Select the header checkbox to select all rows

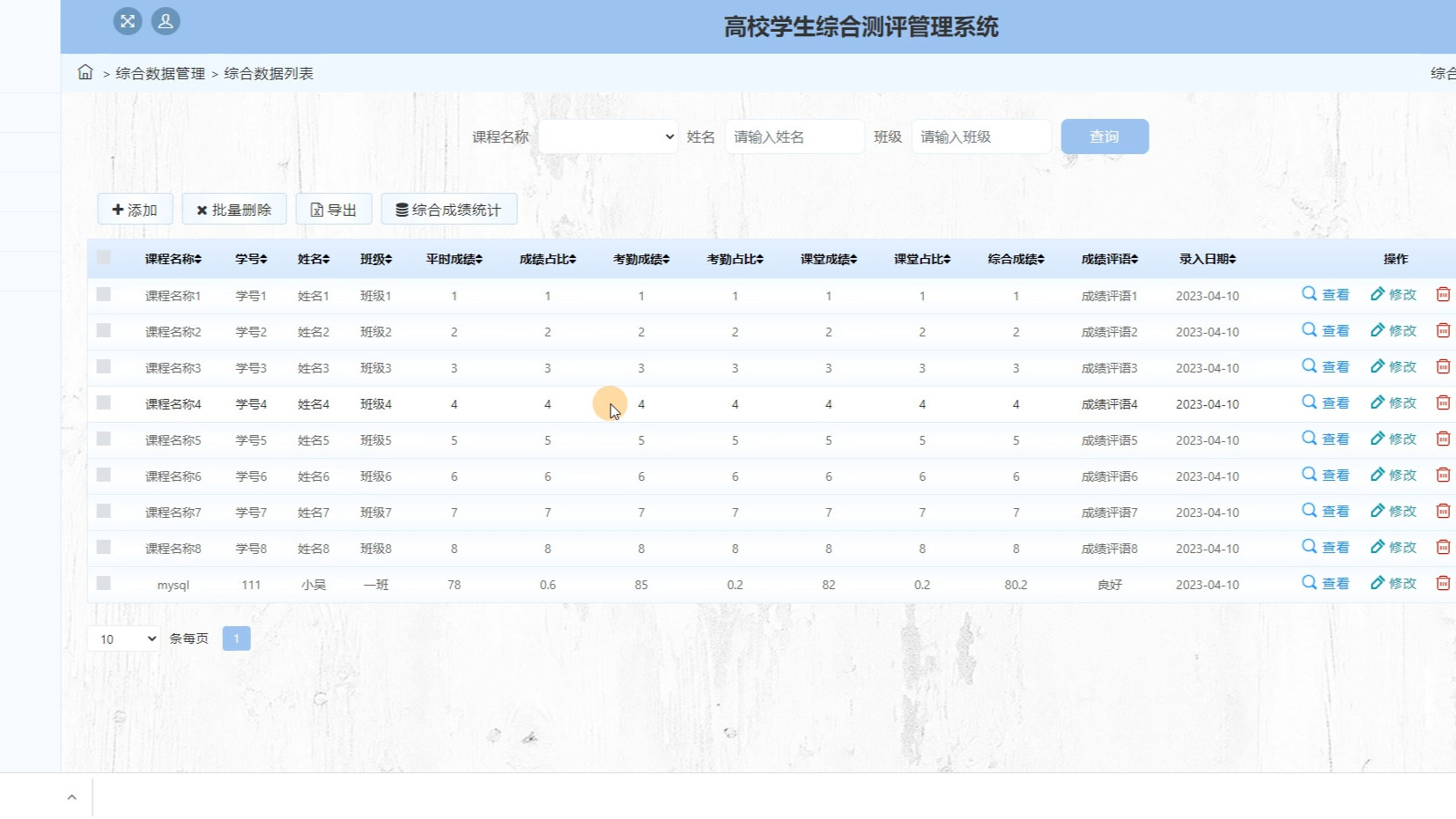103,257
